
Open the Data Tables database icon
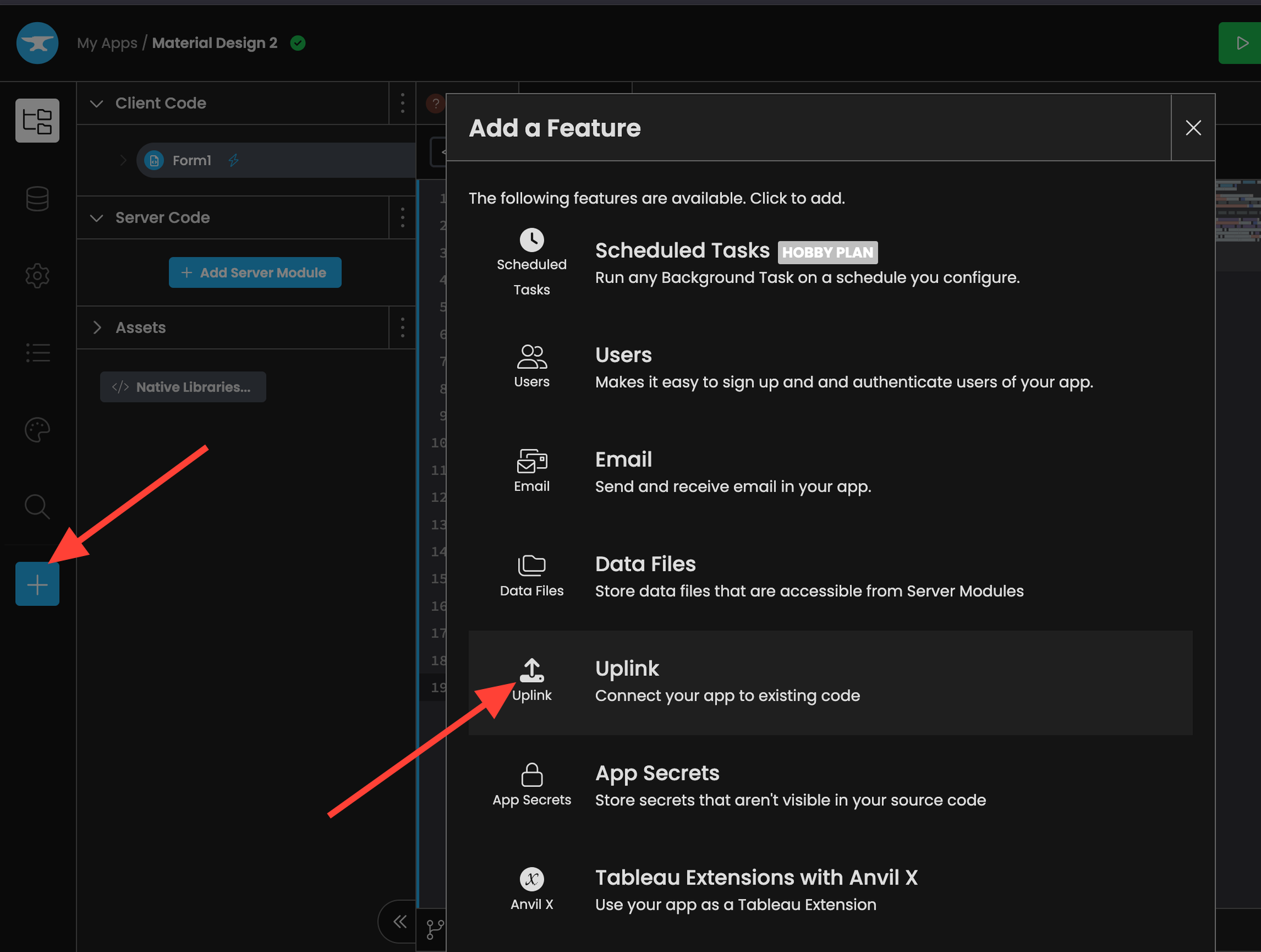pos(37,199)
